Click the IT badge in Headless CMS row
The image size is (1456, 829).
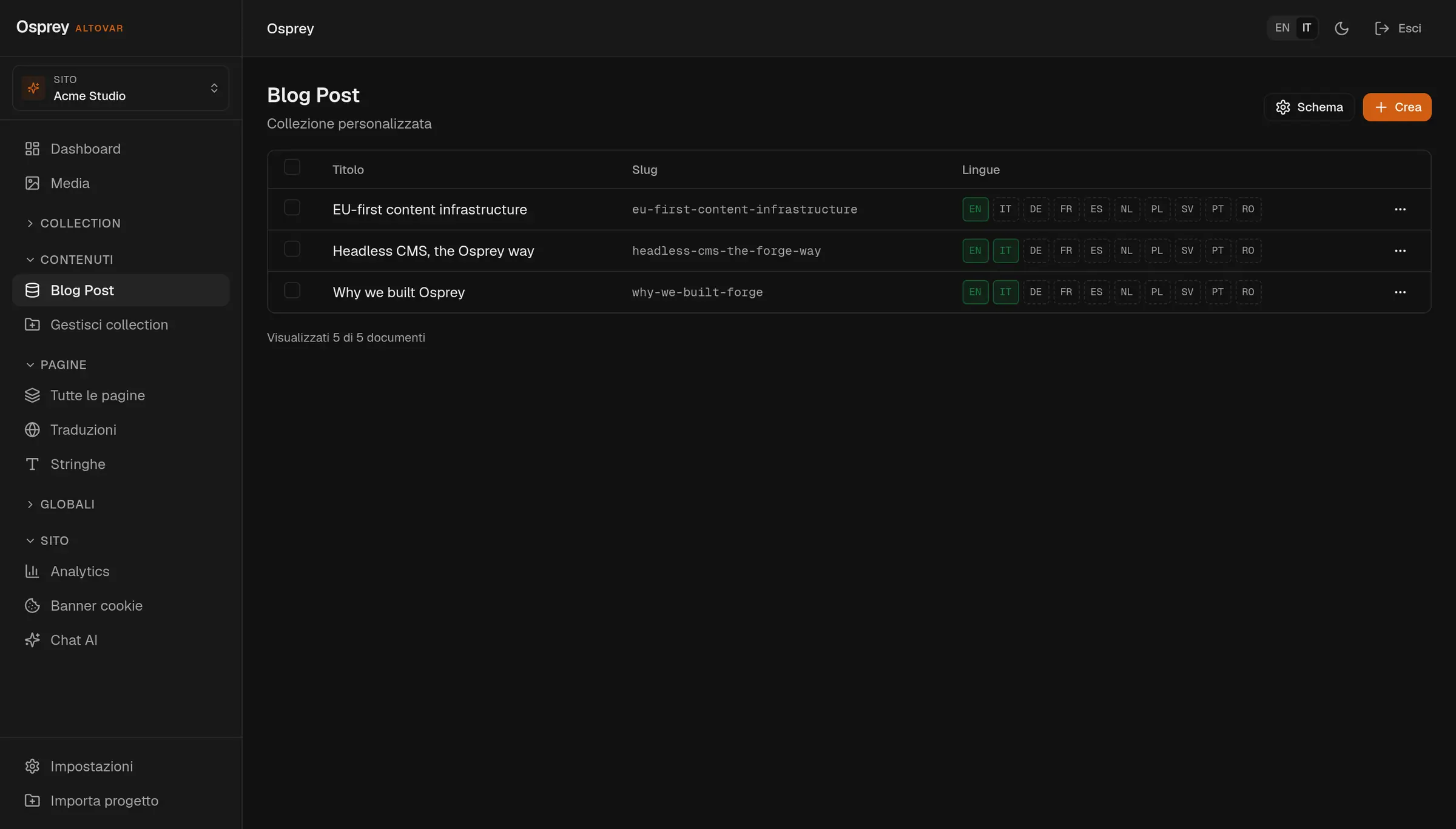(x=1006, y=250)
